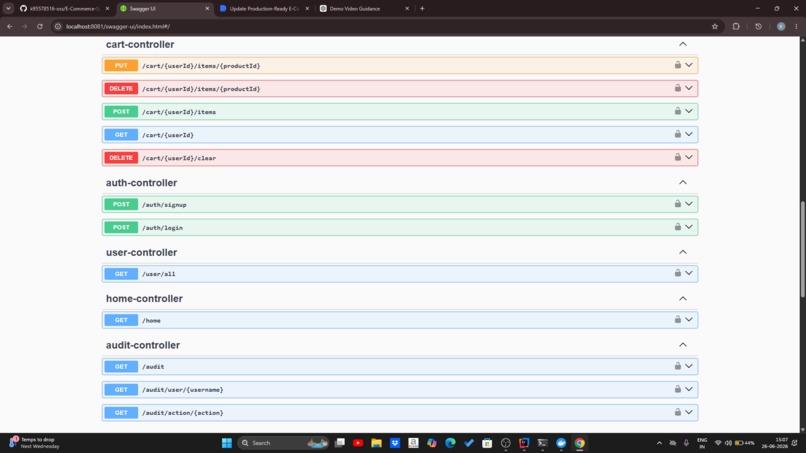
Task: Open File Explorer from taskbar
Action: pyautogui.click(x=376, y=443)
